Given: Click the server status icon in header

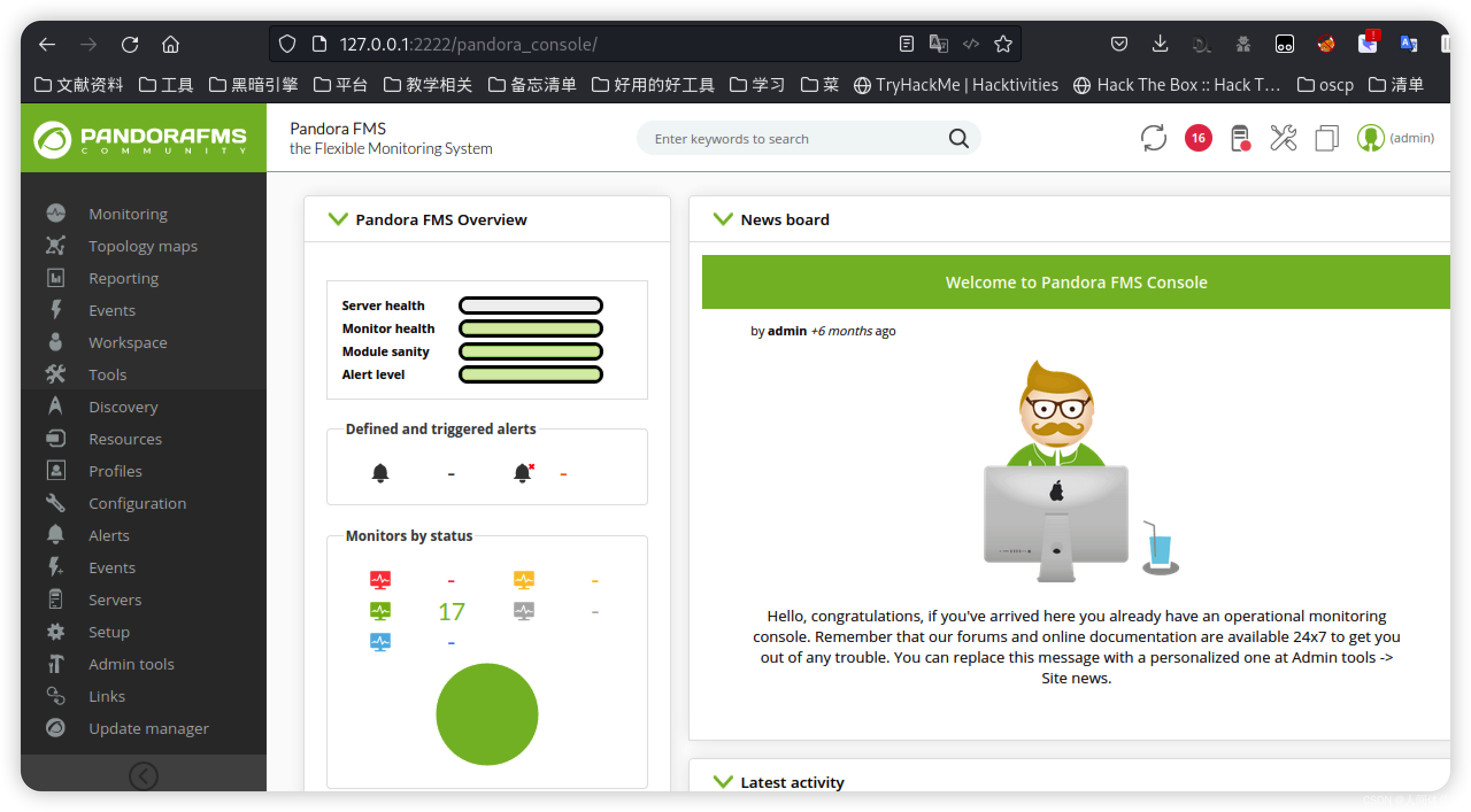Looking at the screenshot, I should pyautogui.click(x=1241, y=138).
